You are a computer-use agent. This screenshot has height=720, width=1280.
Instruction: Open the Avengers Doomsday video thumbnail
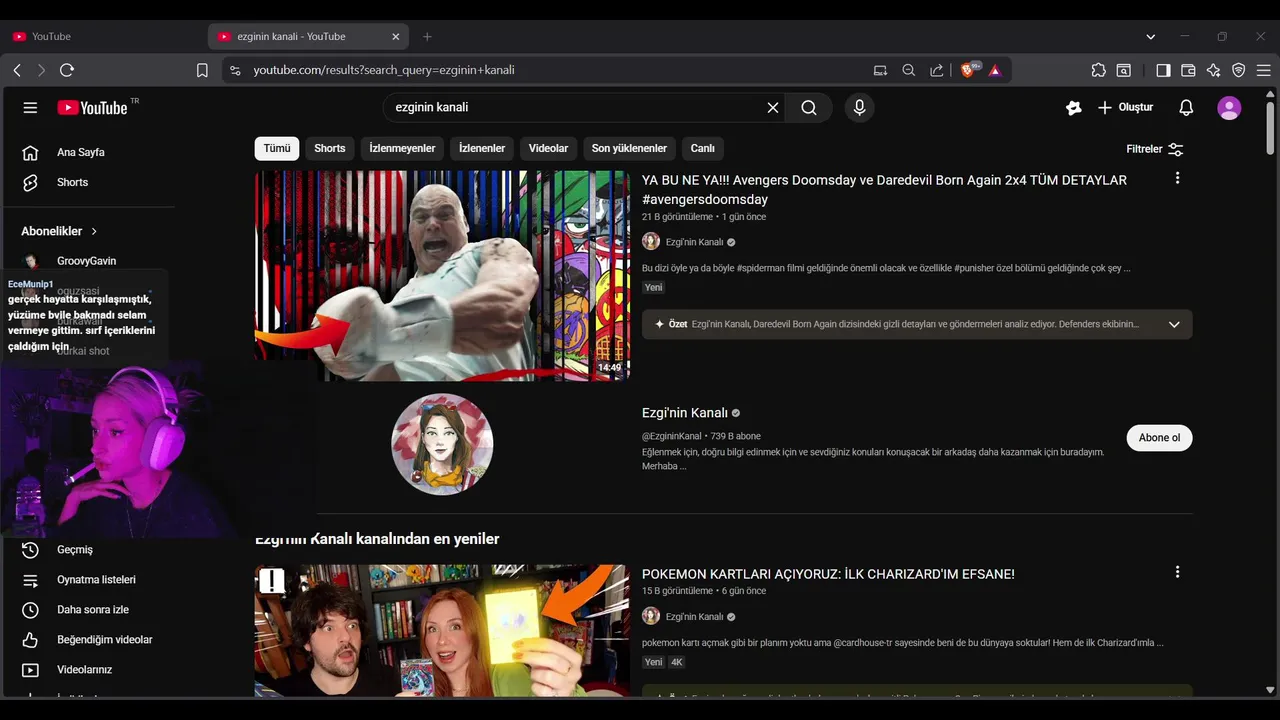442,275
